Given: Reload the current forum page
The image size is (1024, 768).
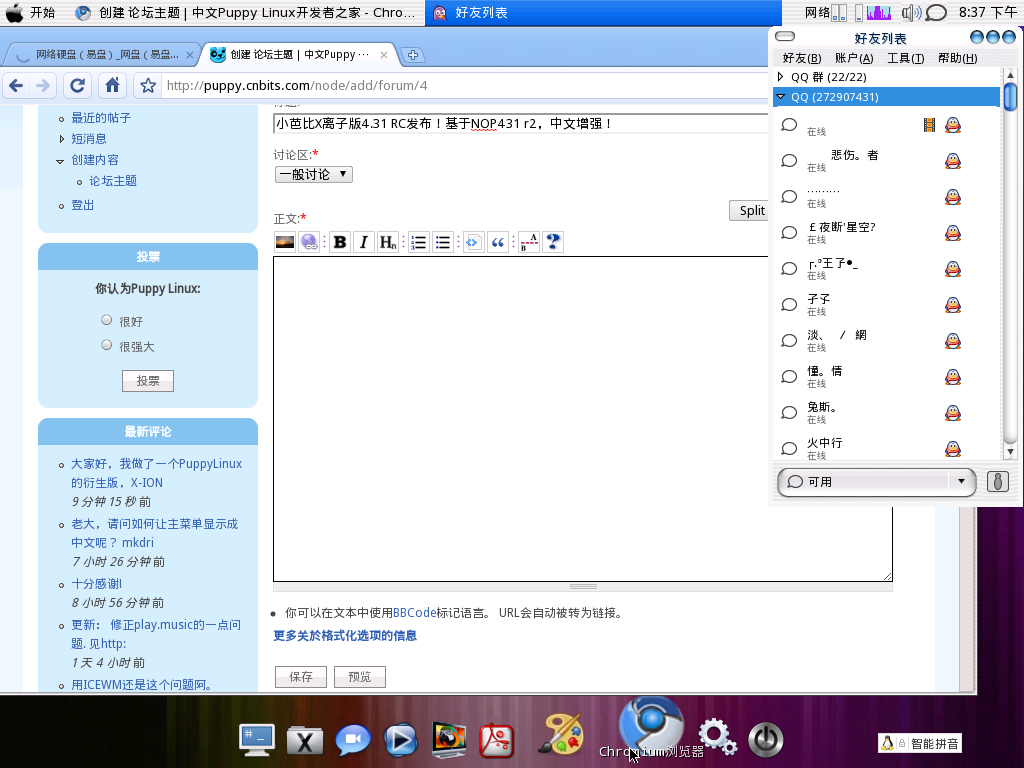Looking at the screenshot, I should click(x=78, y=86).
